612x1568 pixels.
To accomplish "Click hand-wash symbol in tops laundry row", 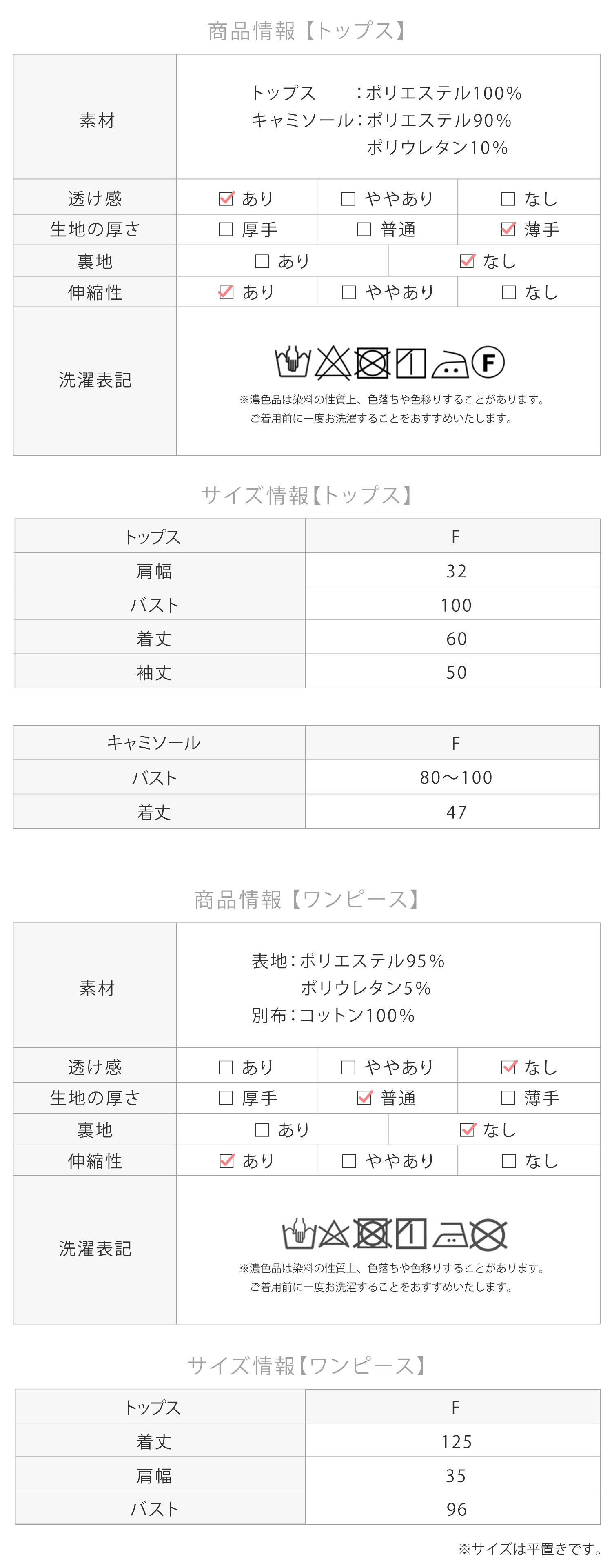I will 293,363.
